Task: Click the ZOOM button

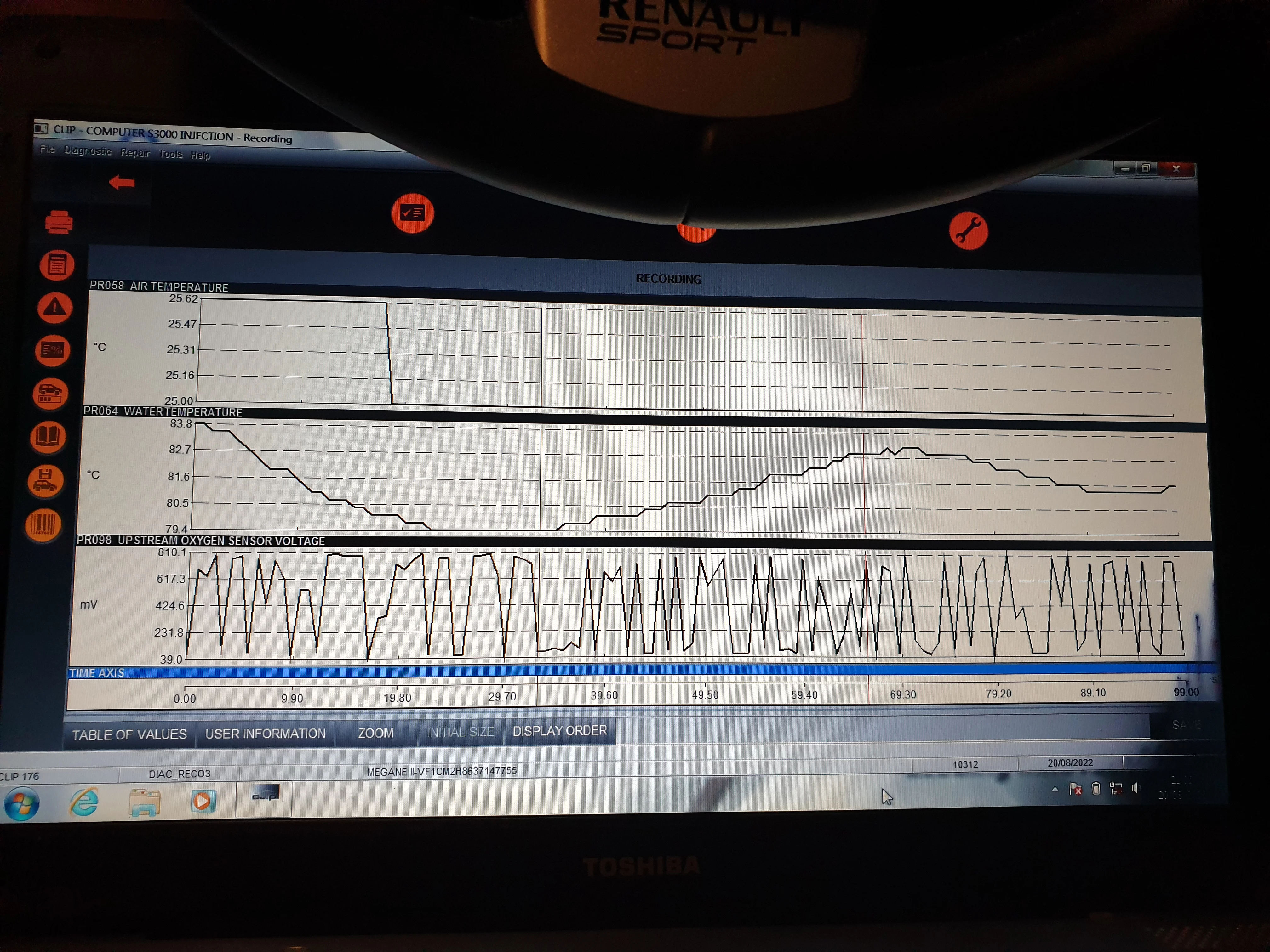Action: 376,733
